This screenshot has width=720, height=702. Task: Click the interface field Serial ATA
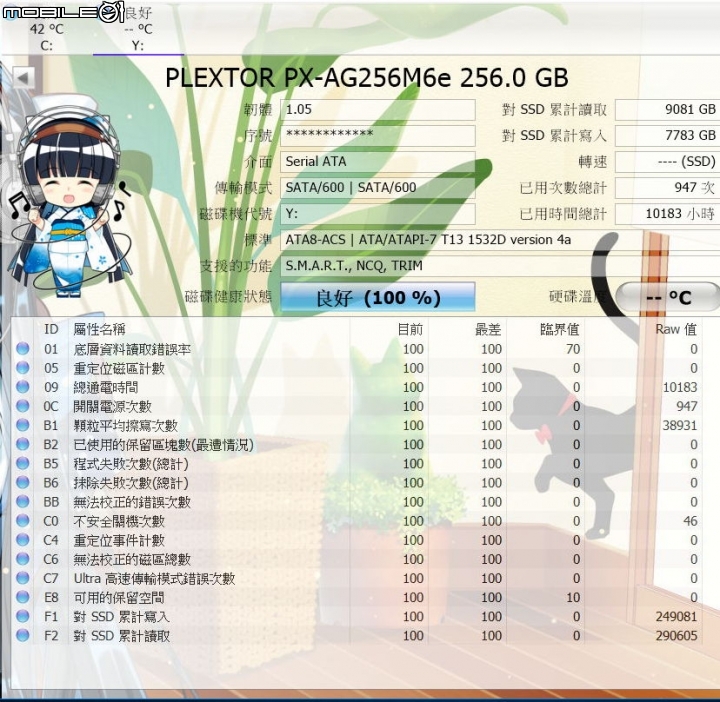point(377,162)
